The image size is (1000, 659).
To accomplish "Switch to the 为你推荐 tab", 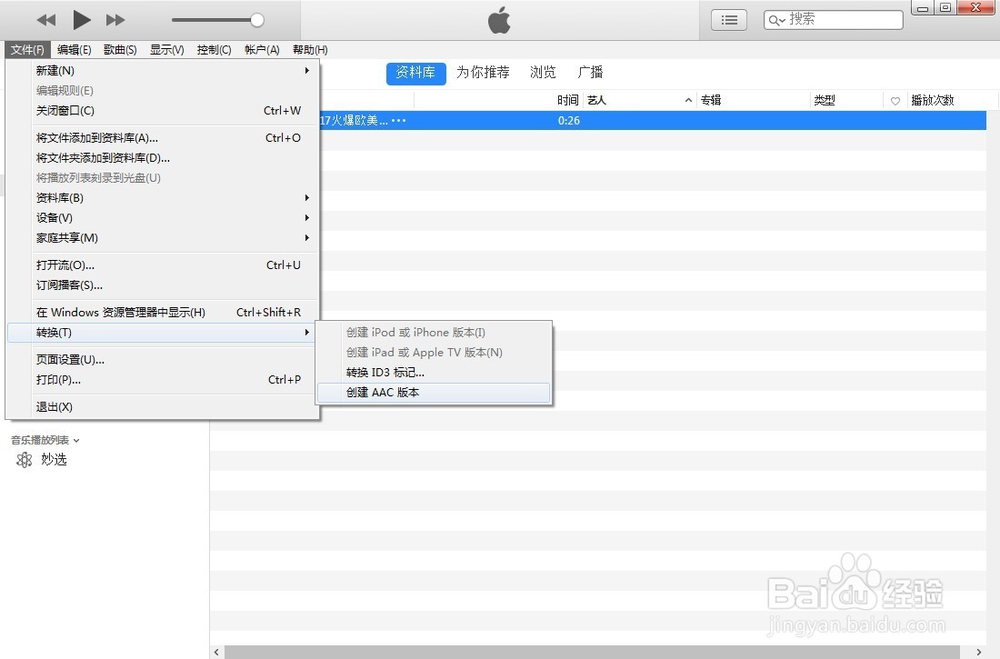I will click(x=483, y=72).
